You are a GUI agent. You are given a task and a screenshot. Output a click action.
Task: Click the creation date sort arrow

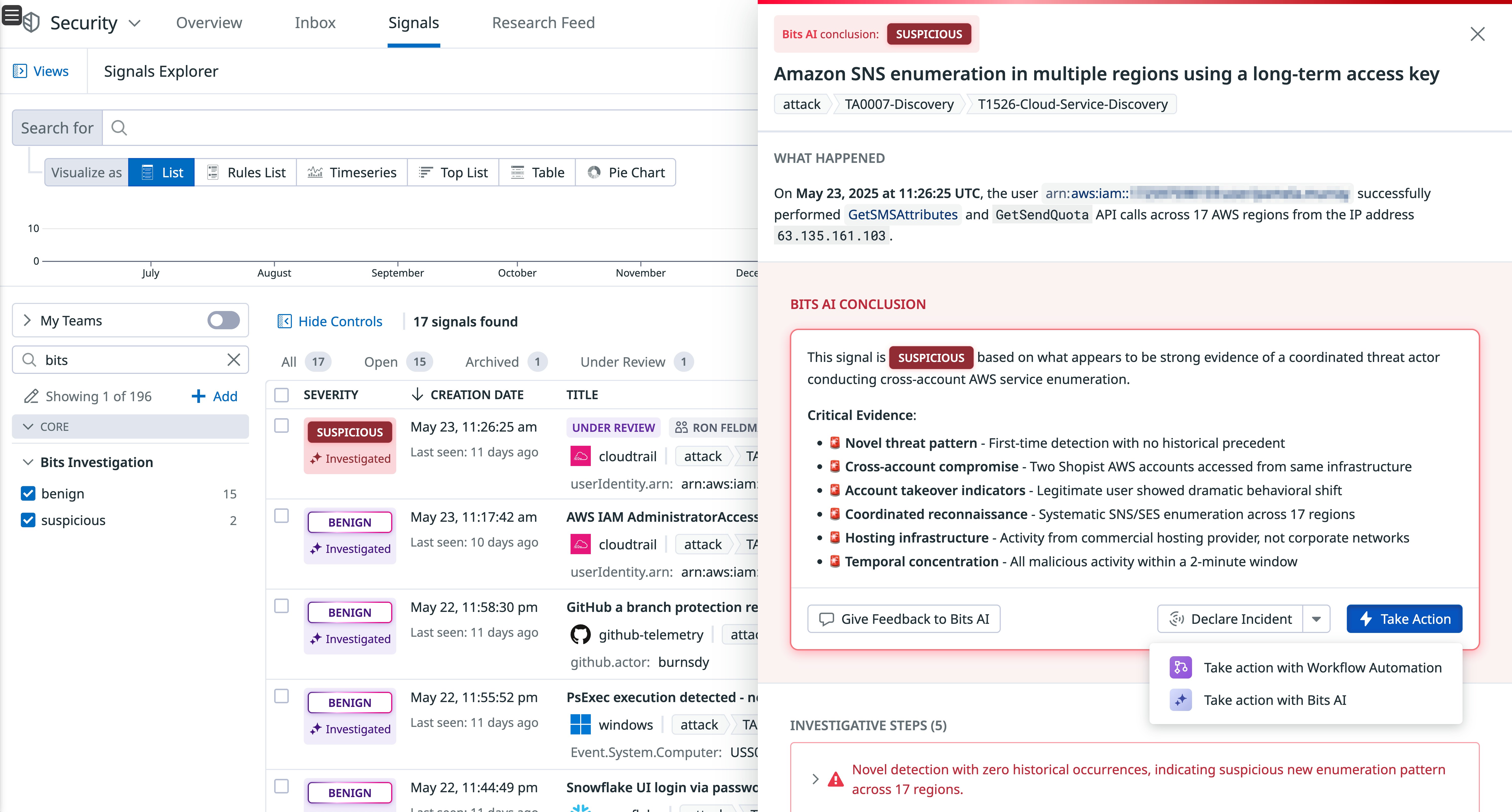[417, 395]
